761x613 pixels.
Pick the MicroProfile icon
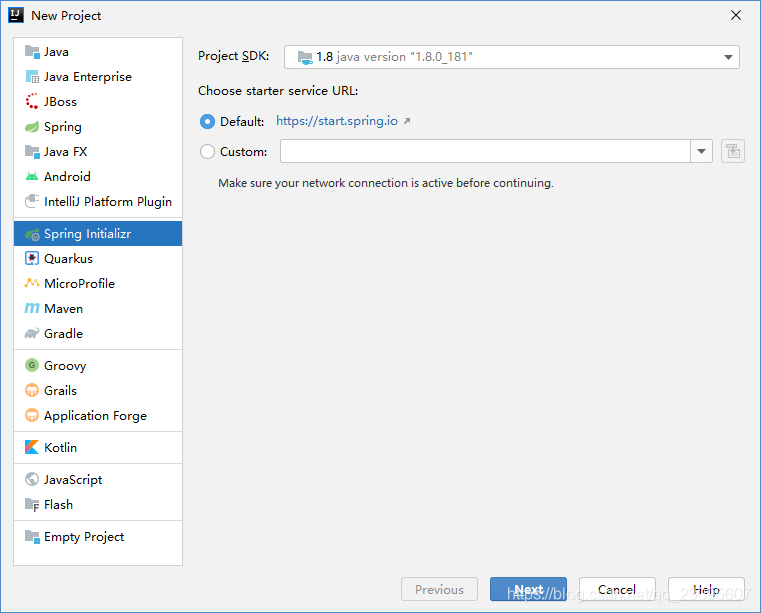pyautogui.click(x=32, y=283)
